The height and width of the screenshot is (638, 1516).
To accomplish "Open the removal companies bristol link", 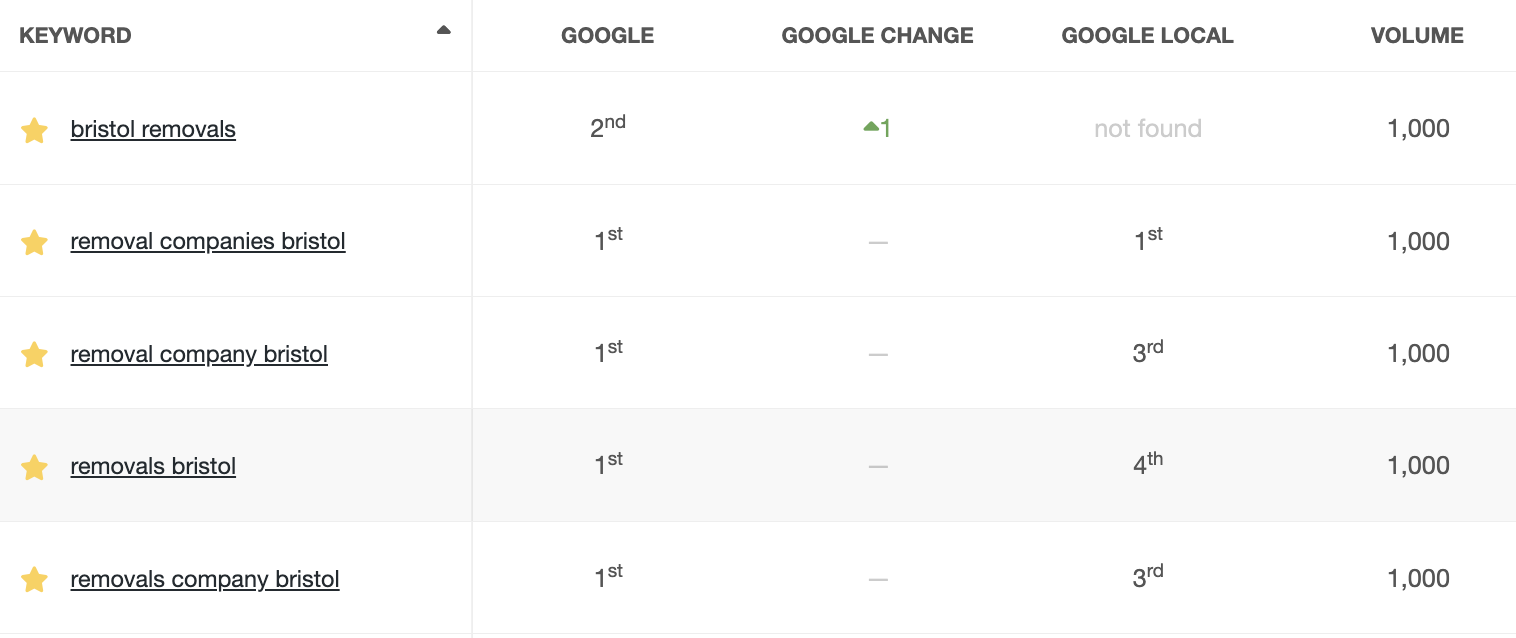I will [208, 241].
